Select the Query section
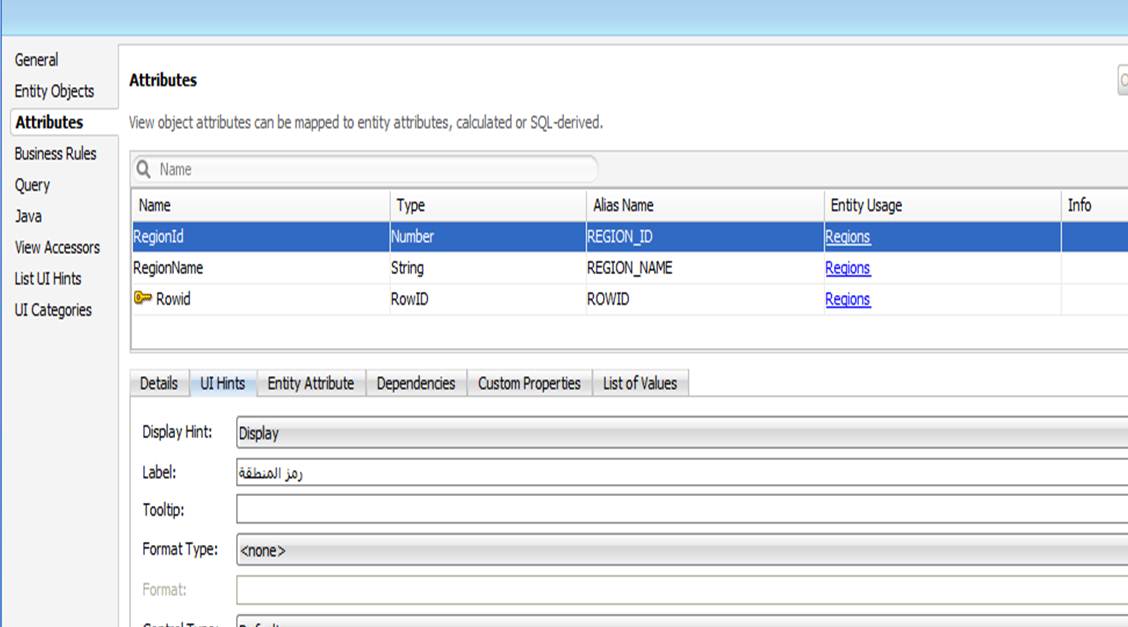Image resolution: width=1128 pixels, height=627 pixels. tap(32, 185)
